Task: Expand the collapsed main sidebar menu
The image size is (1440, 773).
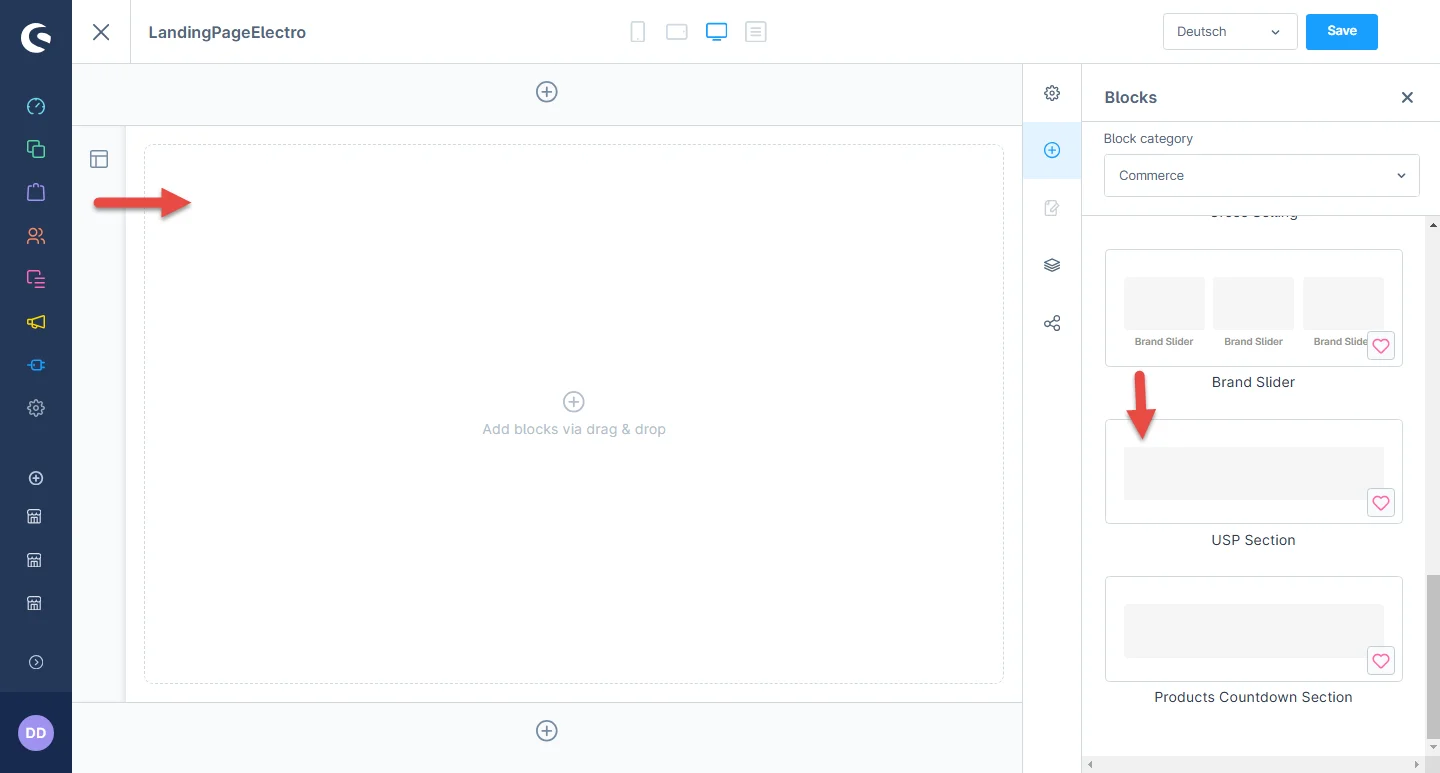Action: click(x=36, y=662)
